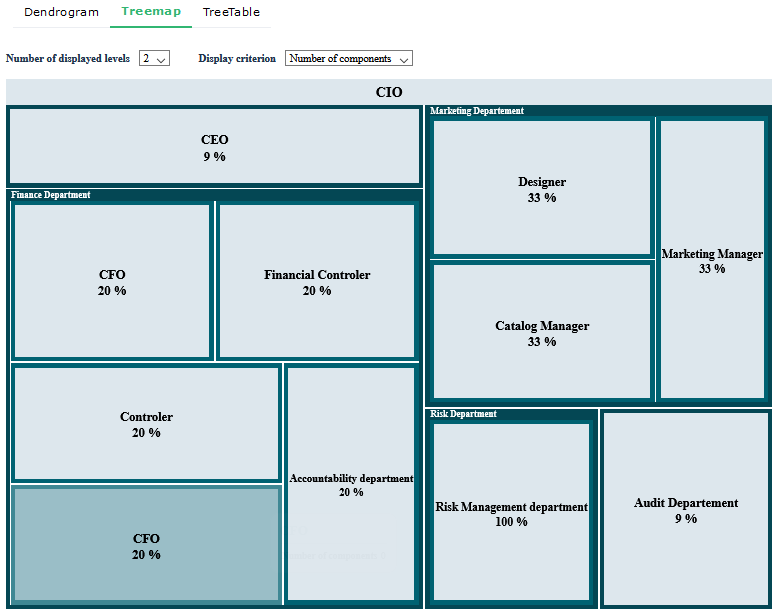
Task: Click the Financial Controler tile
Action: [x=317, y=281]
